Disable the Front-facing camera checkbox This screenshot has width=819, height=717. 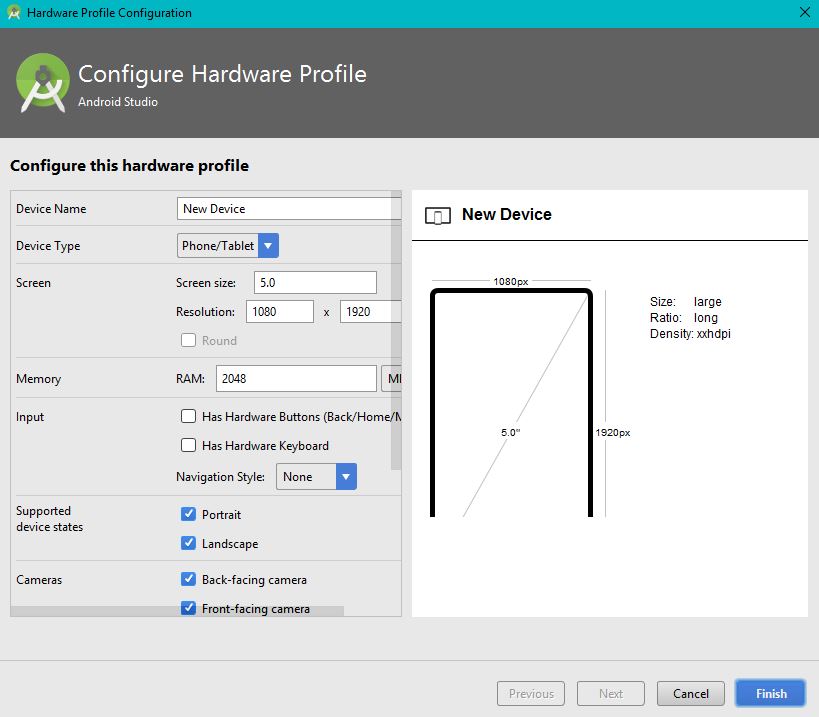coord(188,608)
